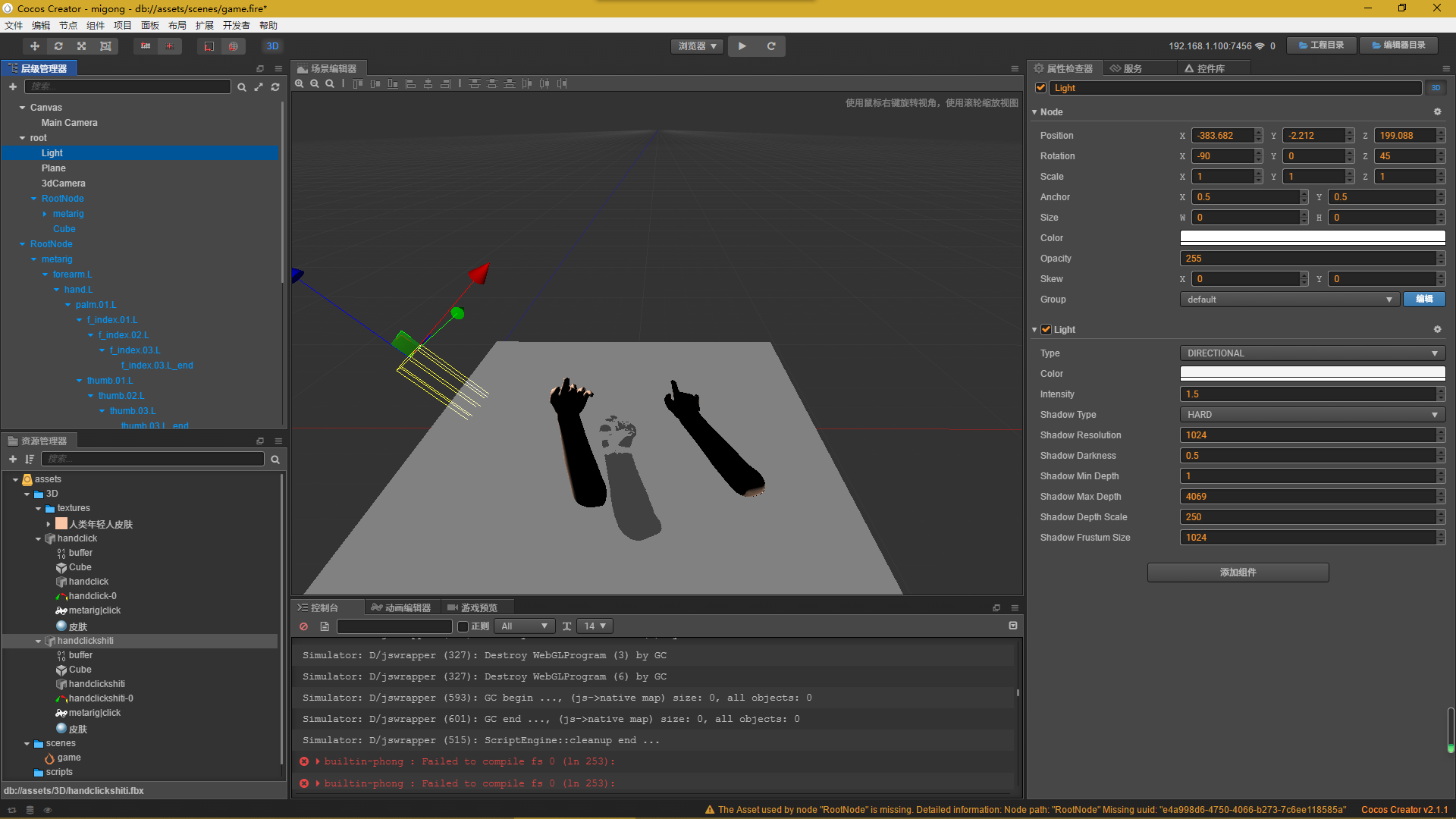
Task: Click the refresh preview icon
Action: [x=771, y=46]
